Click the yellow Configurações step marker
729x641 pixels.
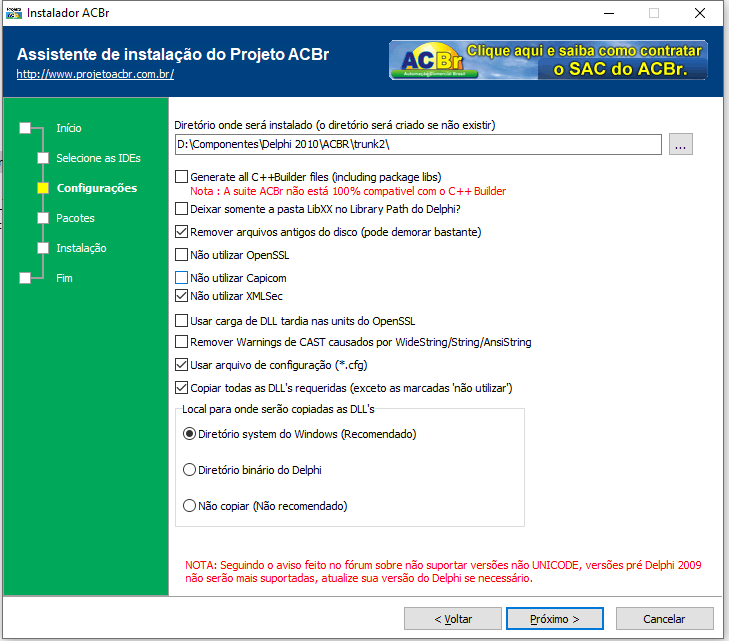pyautogui.click(x=43, y=188)
